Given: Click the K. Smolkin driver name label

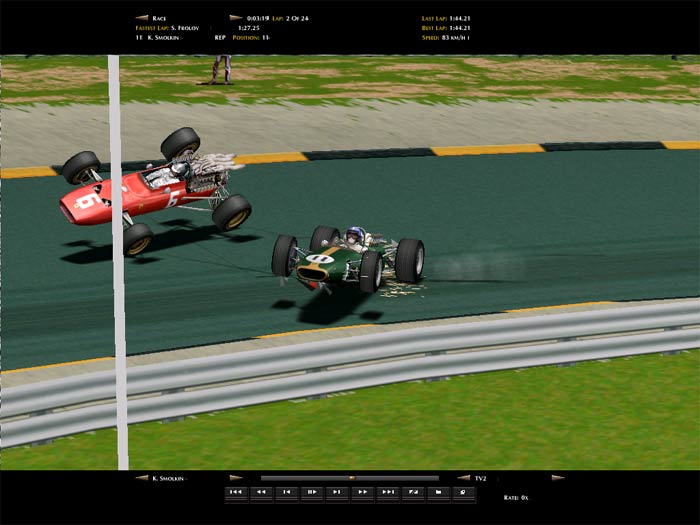Looking at the screenshot, I should [170, 478].
